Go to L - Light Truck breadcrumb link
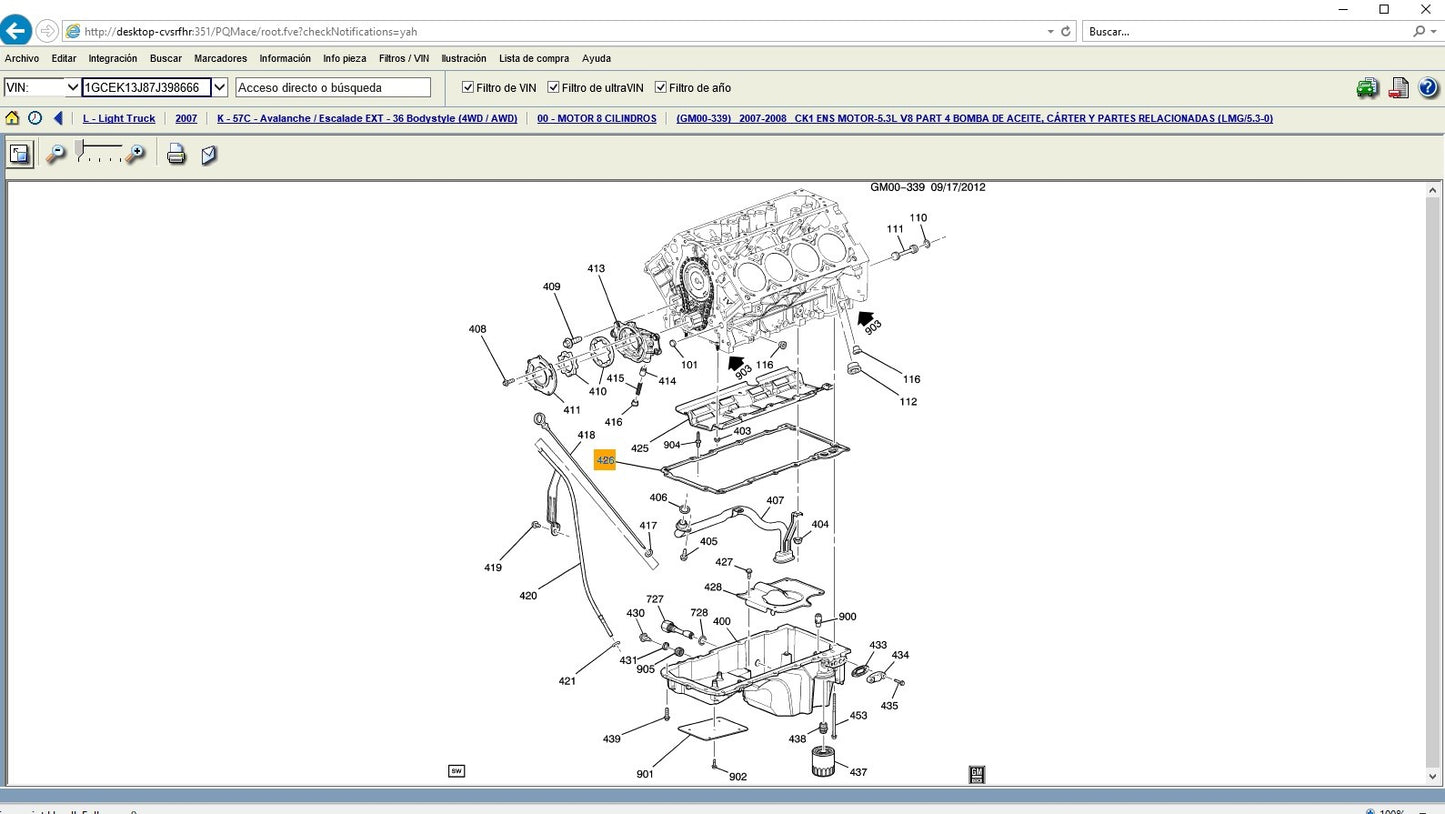Viewport: 1445px width, 814px height. coord(119,119)
